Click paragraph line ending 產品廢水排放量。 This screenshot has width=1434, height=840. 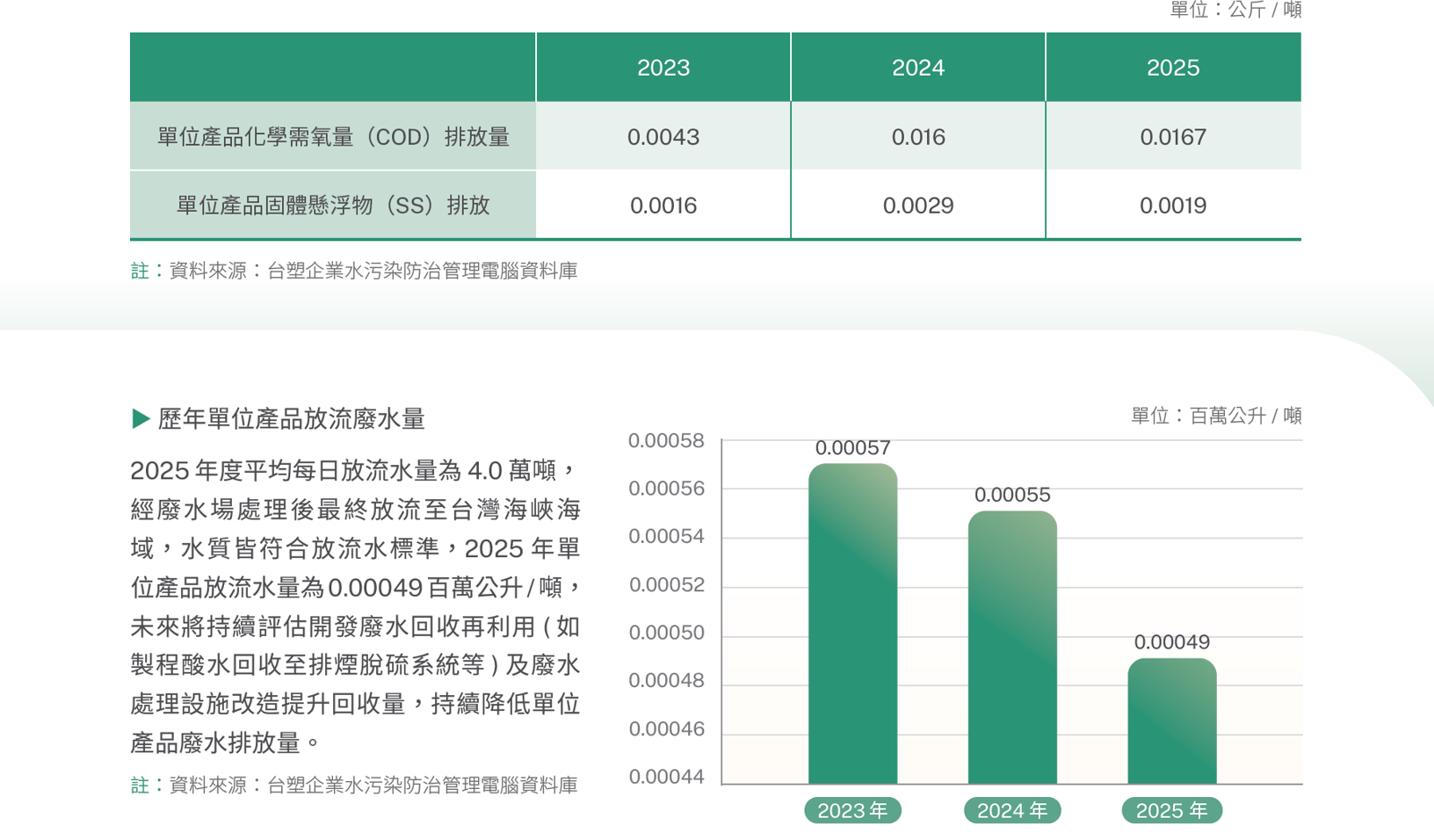226,743
